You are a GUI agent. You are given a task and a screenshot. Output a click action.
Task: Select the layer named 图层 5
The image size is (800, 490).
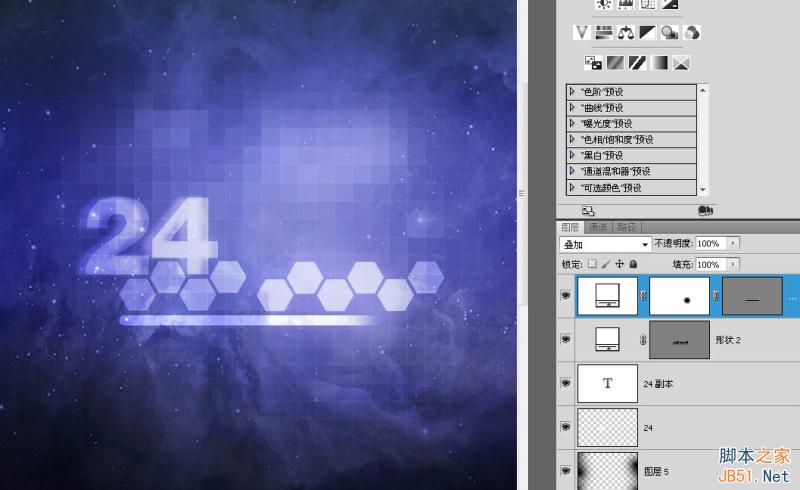656,472
